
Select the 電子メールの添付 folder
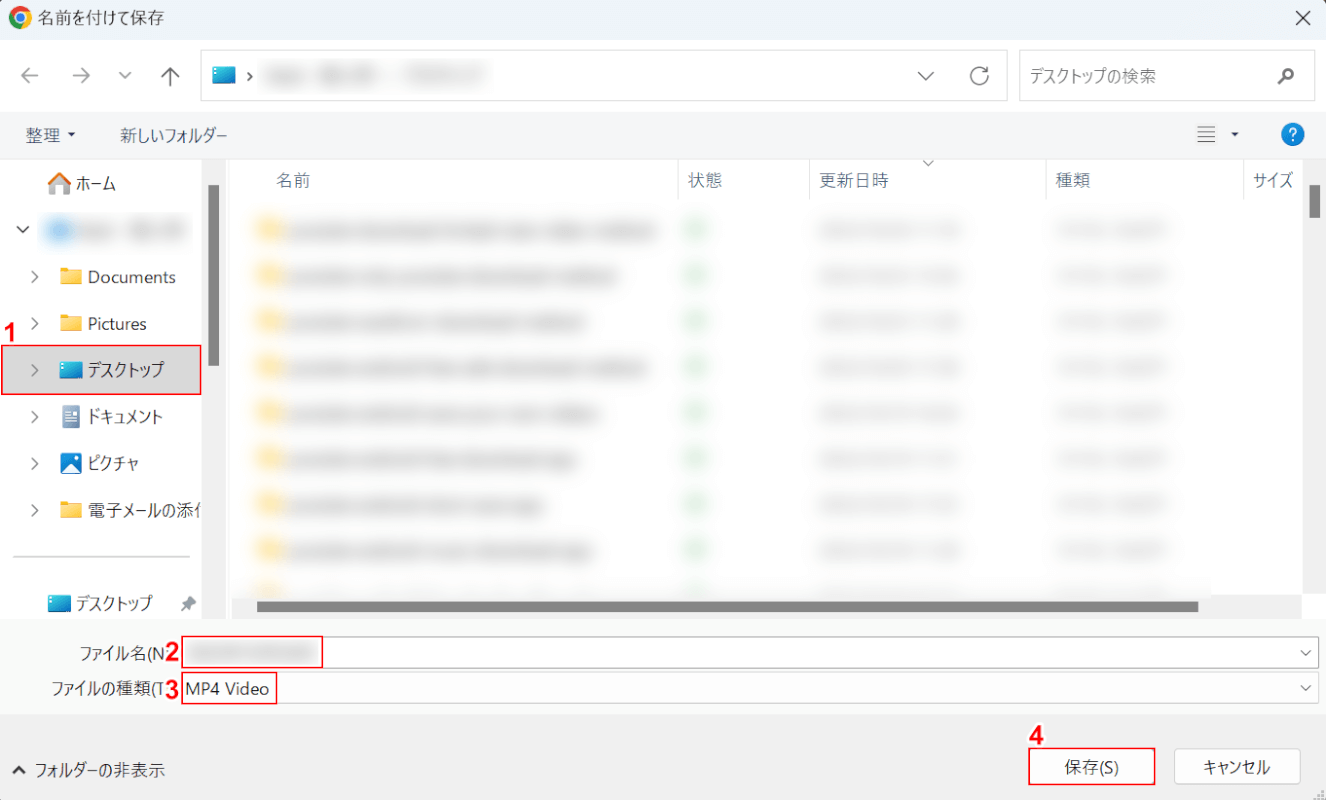tap(130, 510)
